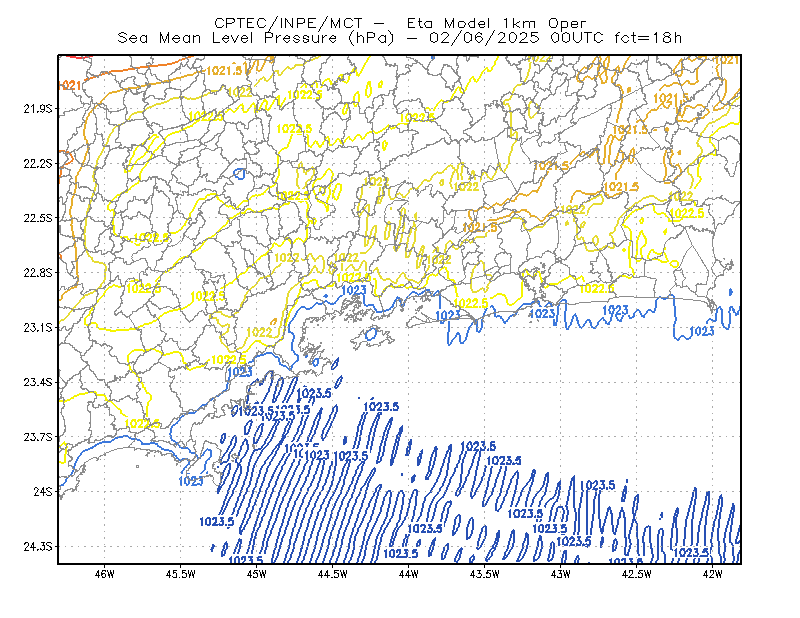Click the 45W longitude axis label
Screen dimensions: 800x618
click(257, 574)
